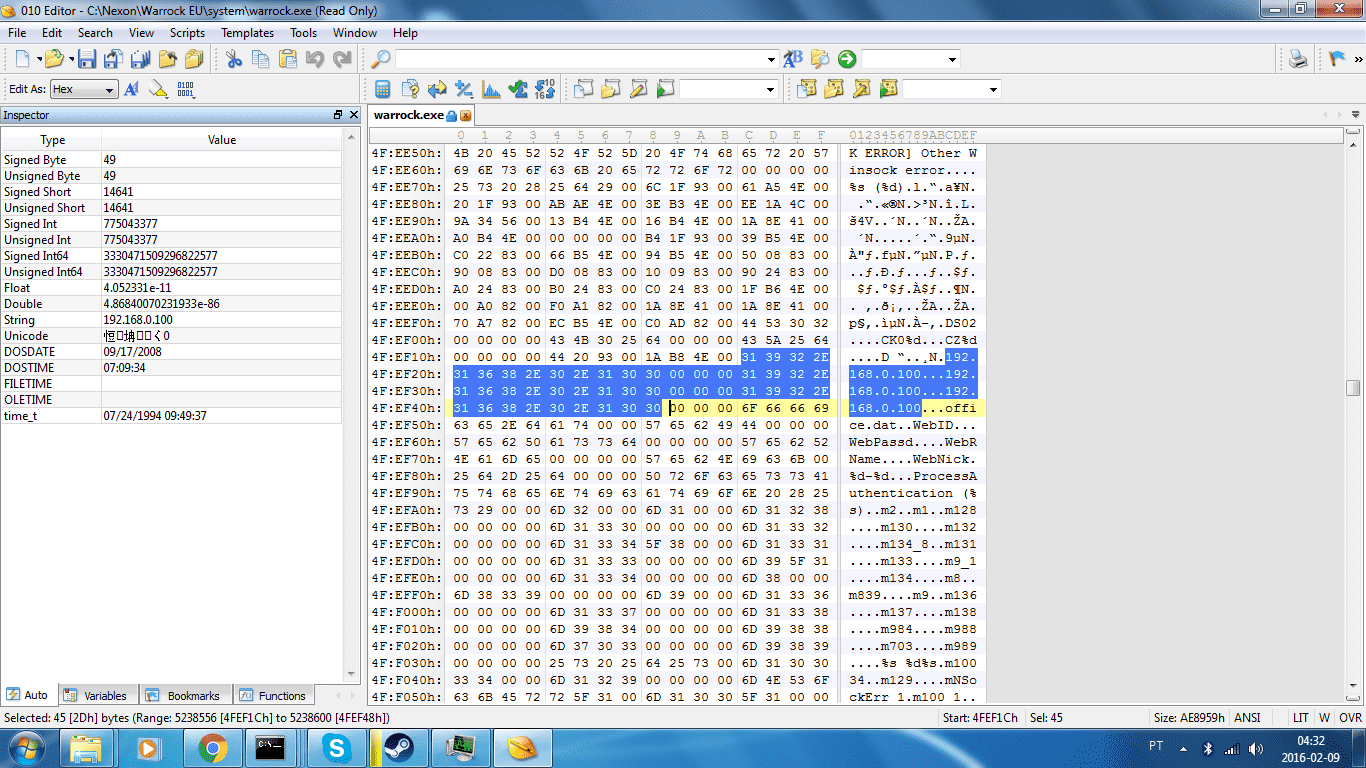Close the Inspector panel
The image size is (1366, 768).
[x=352, y=115]
